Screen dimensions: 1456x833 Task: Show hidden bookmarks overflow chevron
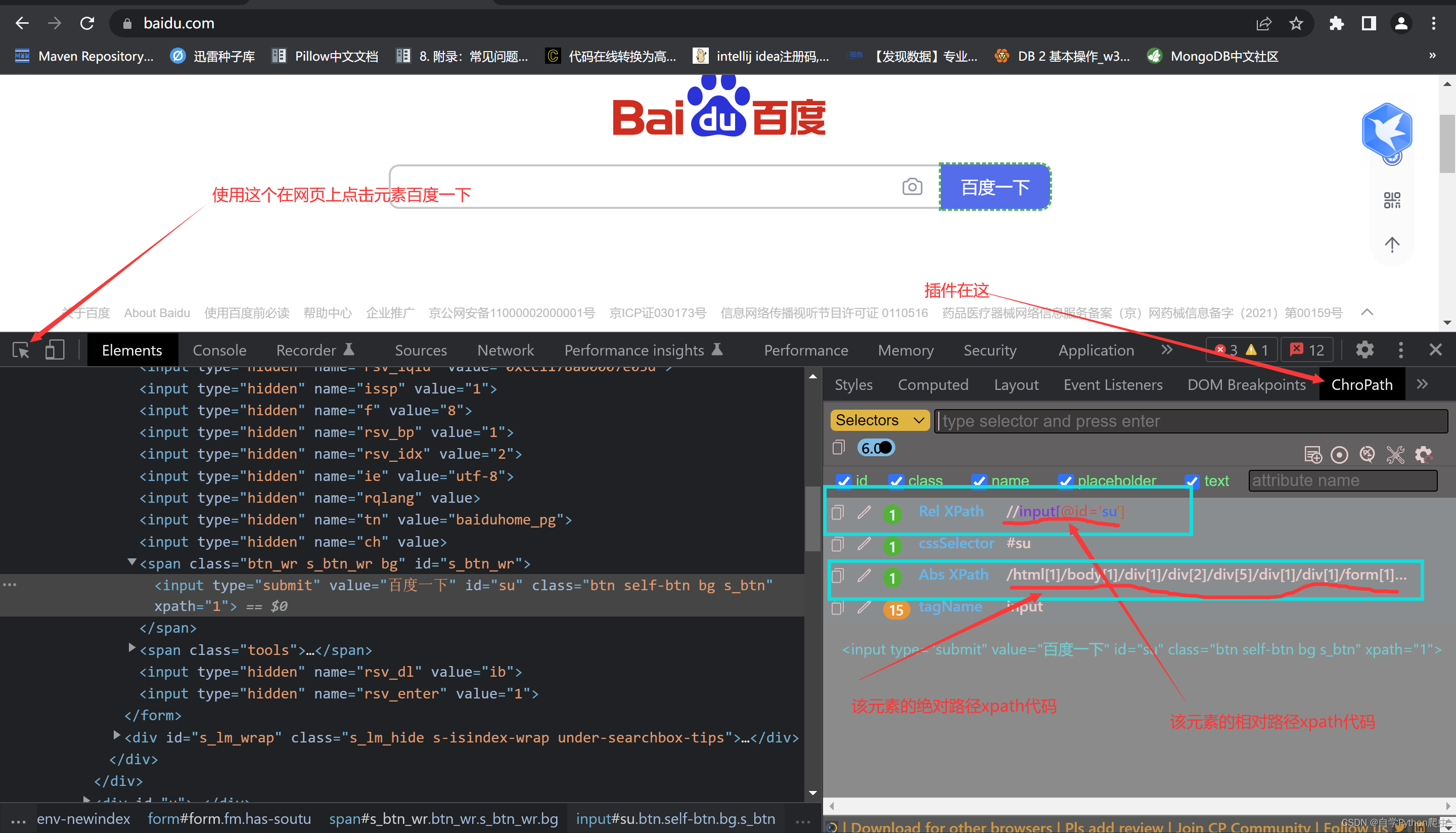click(x=1433, y=56)
